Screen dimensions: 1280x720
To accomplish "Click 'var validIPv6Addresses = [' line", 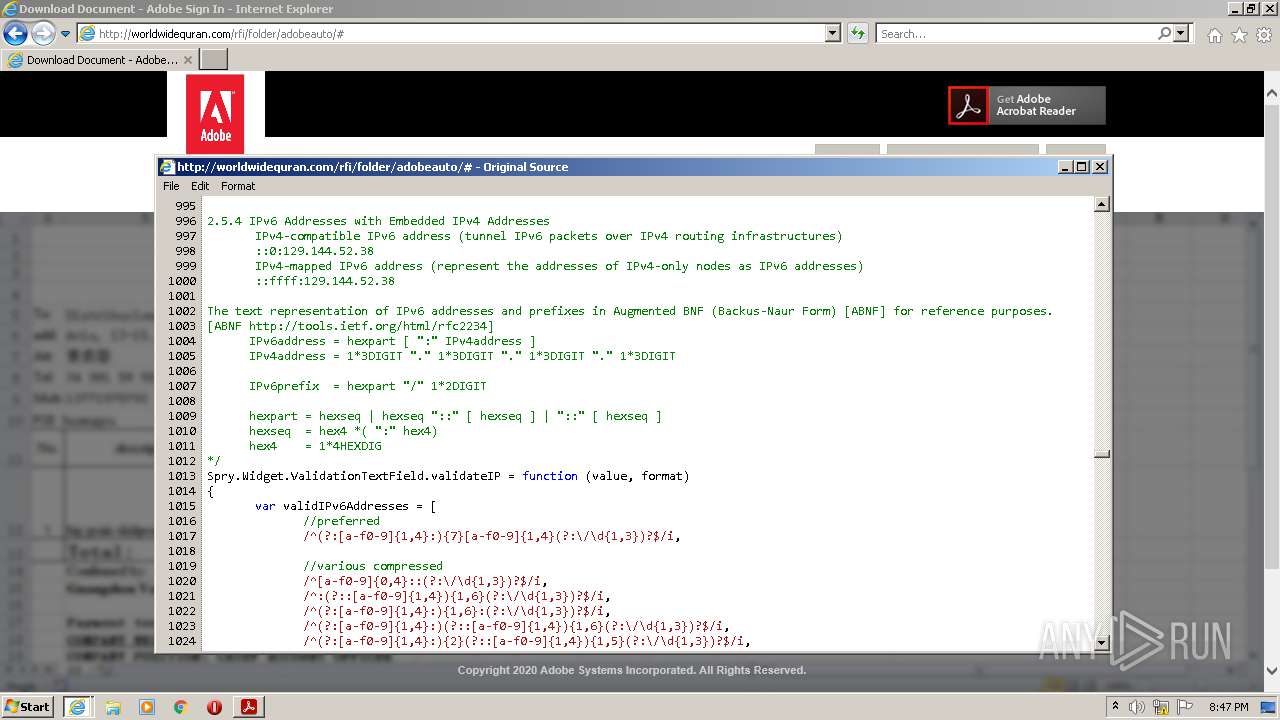I will (345, 506).
